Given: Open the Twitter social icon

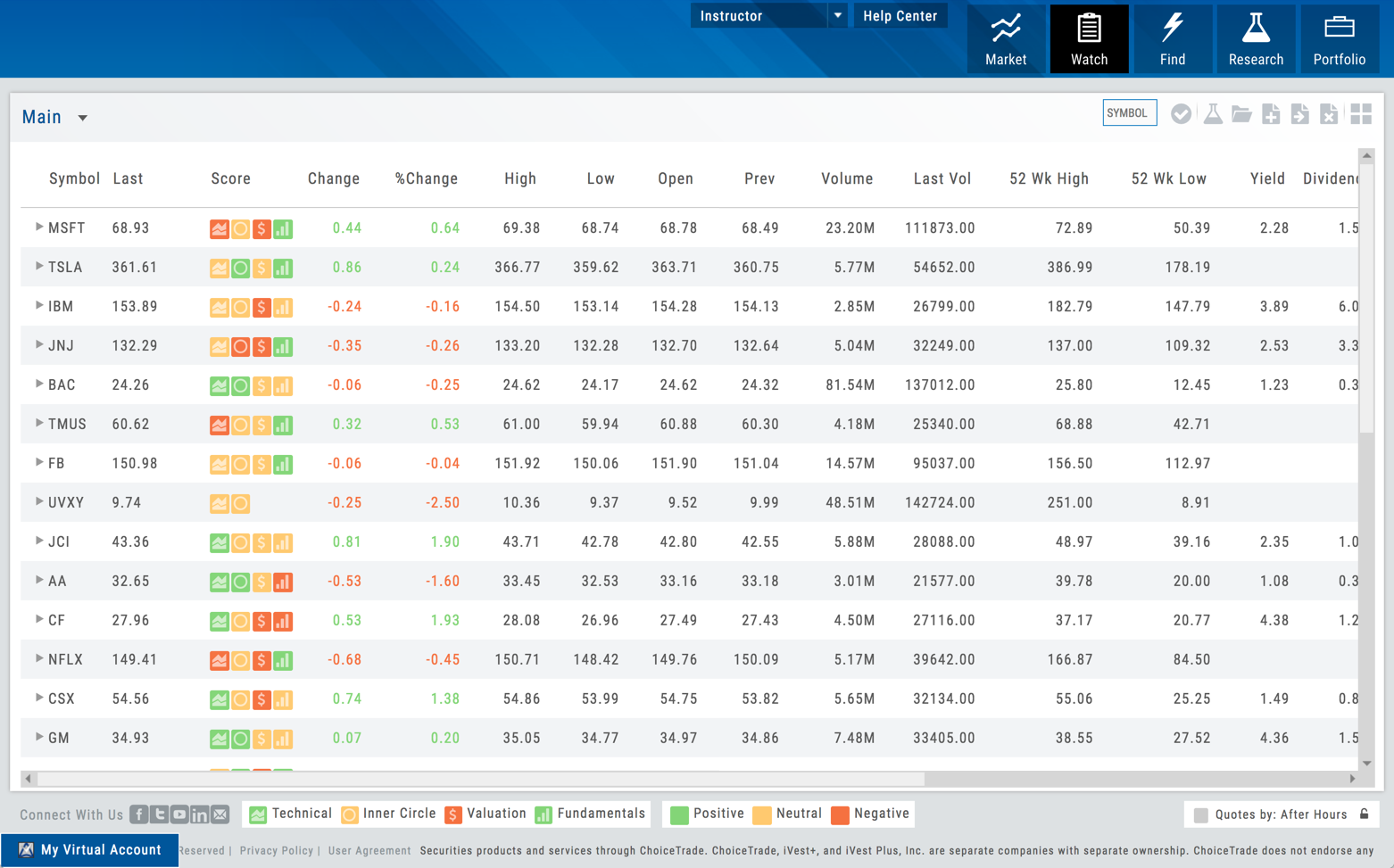Looking at the screenshot, I should pyautogui.click(x=160, y=814).
